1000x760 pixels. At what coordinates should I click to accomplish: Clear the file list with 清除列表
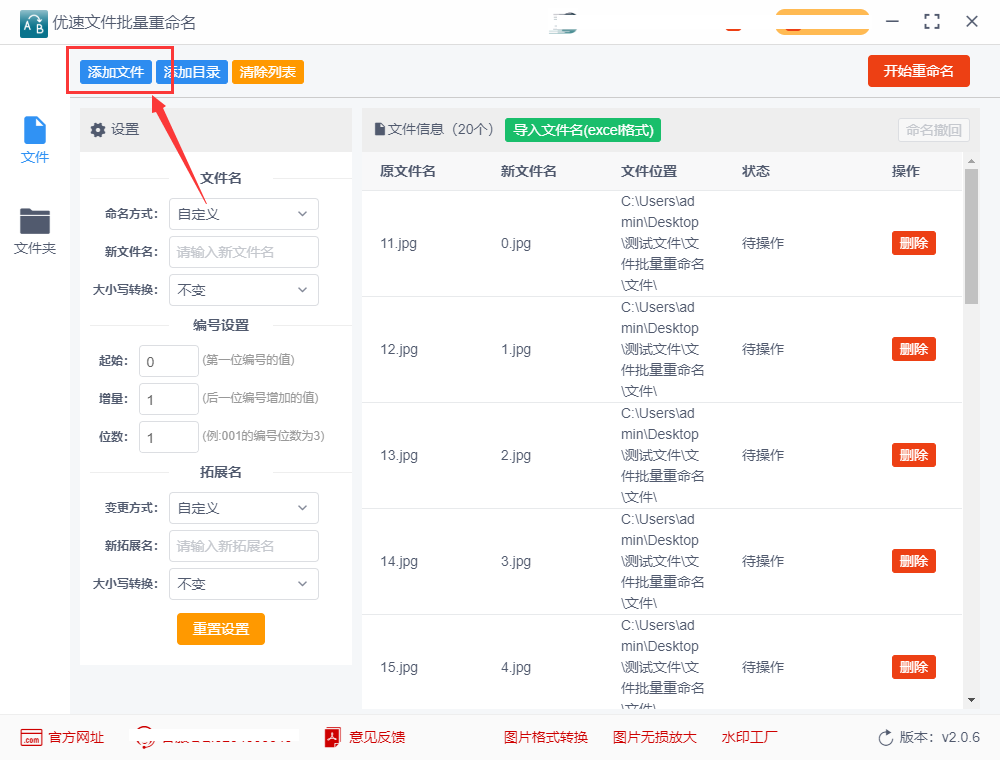268,72
